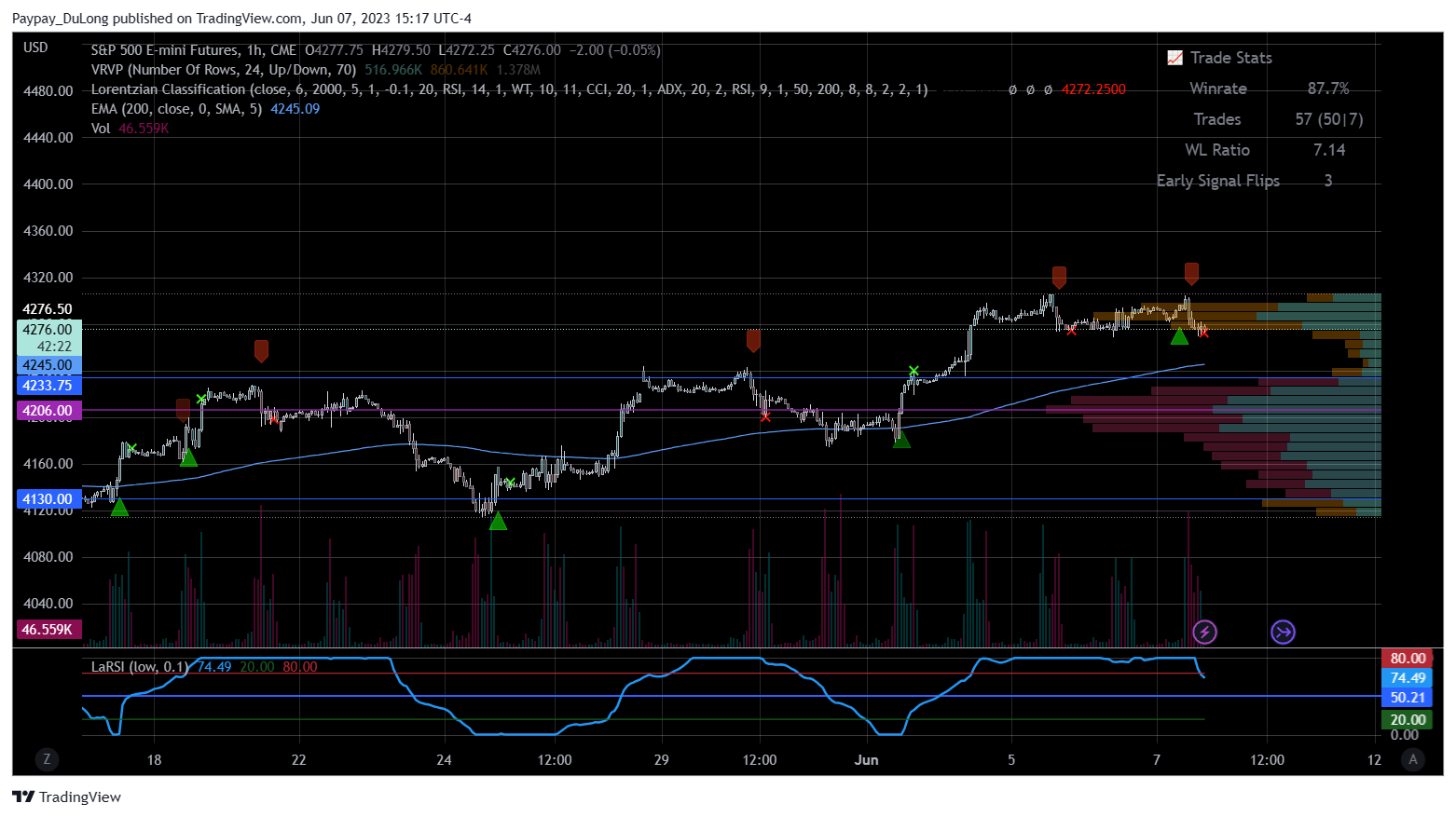This screenshot has height=817, width=1456.
Task: Click the 4480.00 price axis label
Action: pos(48,91)
